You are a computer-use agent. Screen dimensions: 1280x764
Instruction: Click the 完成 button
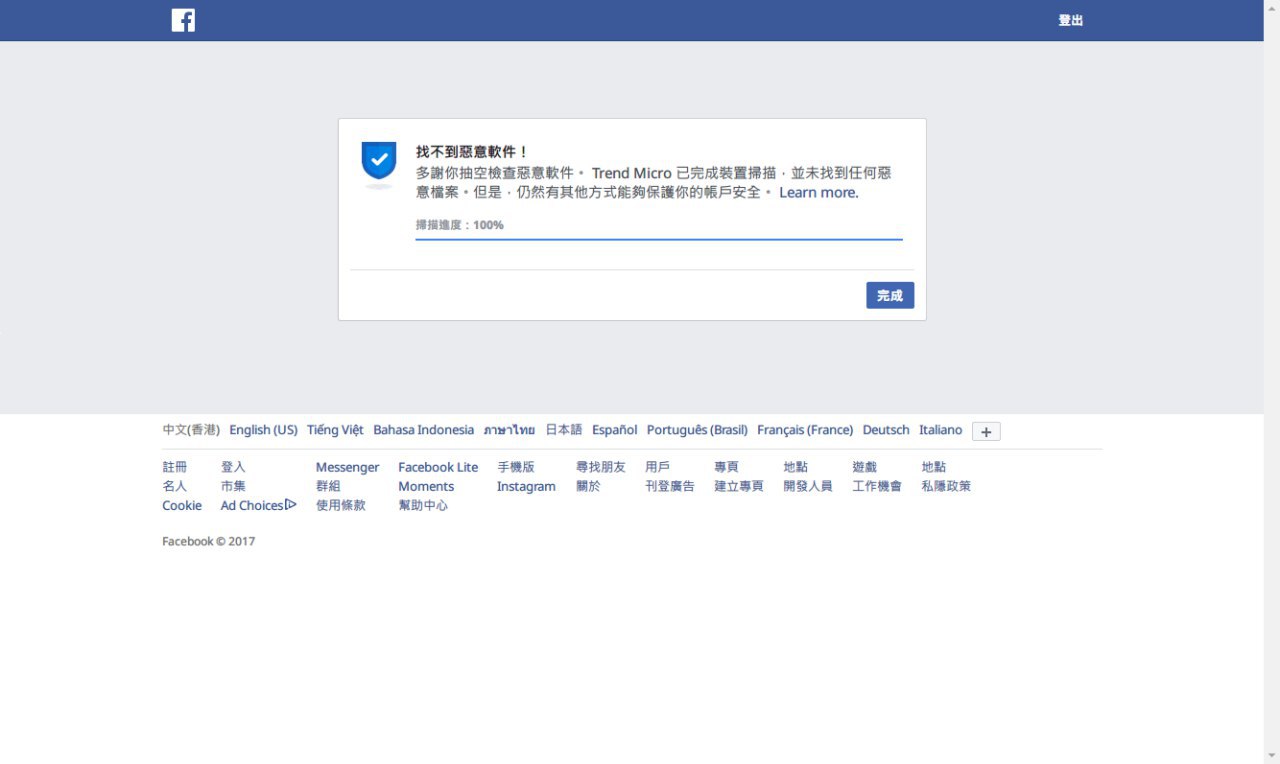coord(890,295)
